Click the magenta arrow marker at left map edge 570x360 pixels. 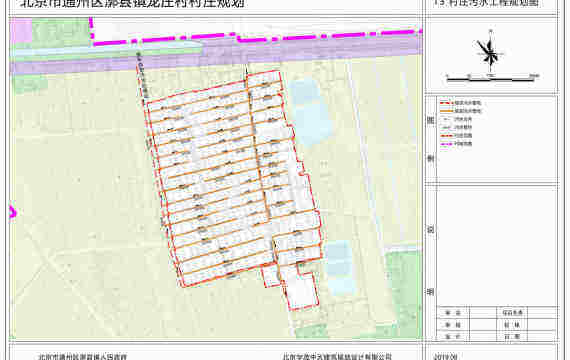12,212
